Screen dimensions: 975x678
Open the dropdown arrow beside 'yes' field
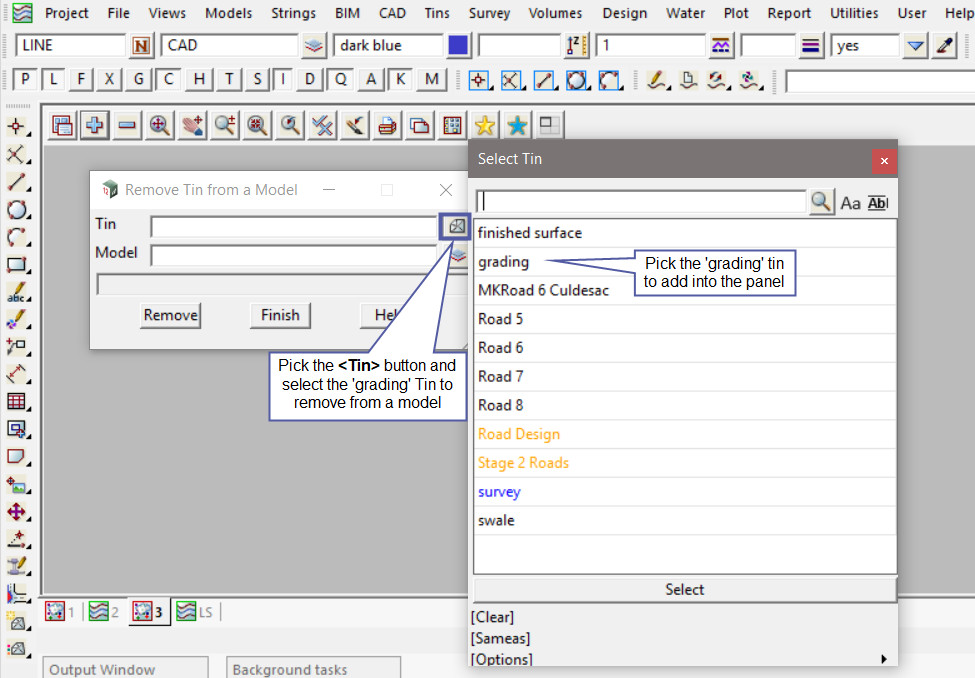point(916,46)
